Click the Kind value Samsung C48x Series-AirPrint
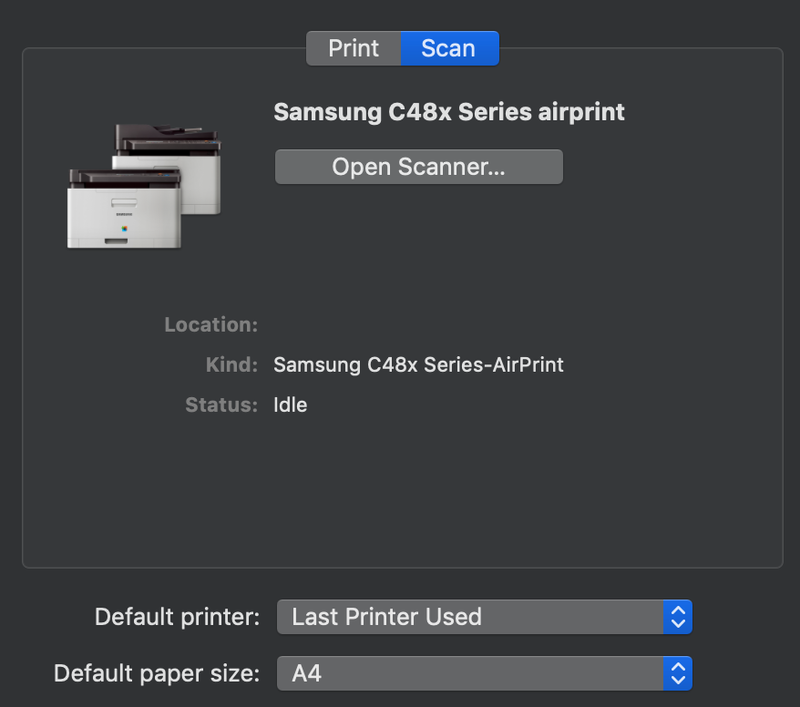Viewport: 800px width, 707px height. click(418, 365)
